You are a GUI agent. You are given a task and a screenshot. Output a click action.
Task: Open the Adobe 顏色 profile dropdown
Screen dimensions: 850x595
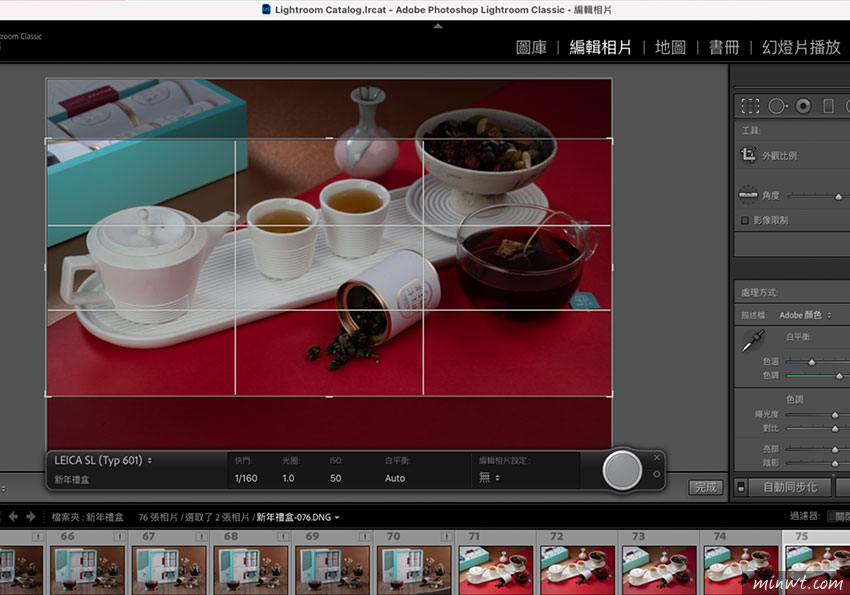(805, 315)
